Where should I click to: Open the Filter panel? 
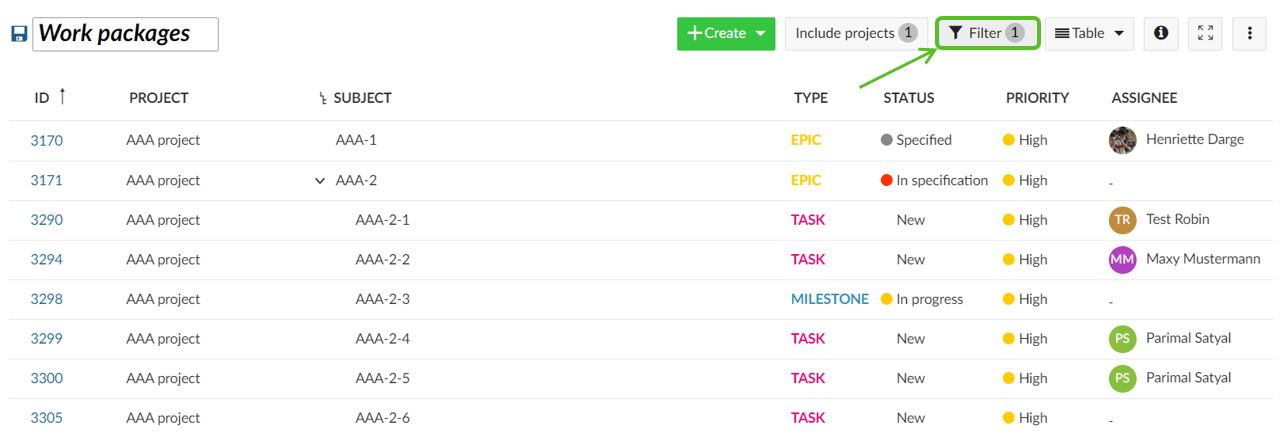[986, 33]
